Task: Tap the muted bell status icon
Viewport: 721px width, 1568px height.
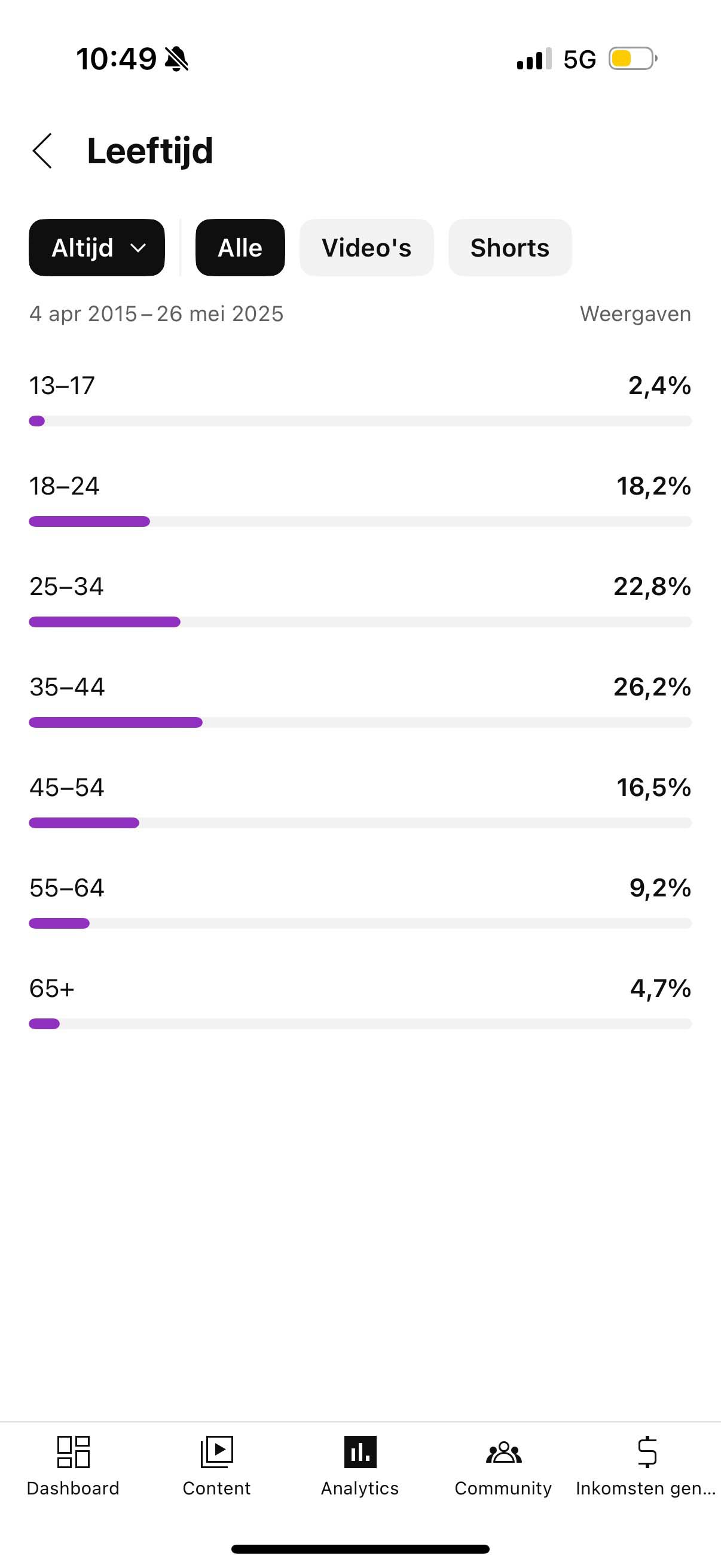Action: click(x=176, y=59)
